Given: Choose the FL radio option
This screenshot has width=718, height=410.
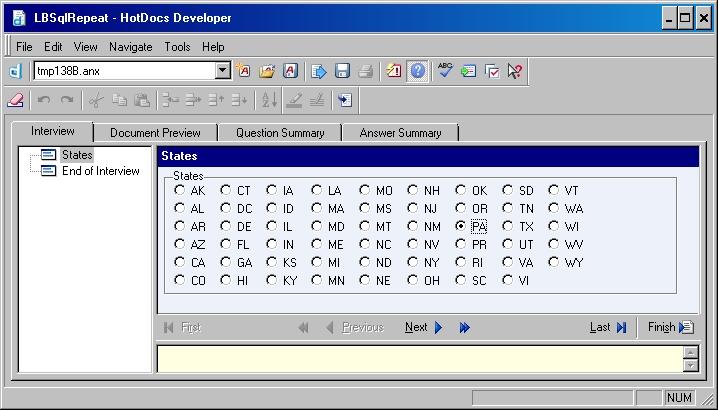Looking at the screenshot, I should [x=225, y=244].
